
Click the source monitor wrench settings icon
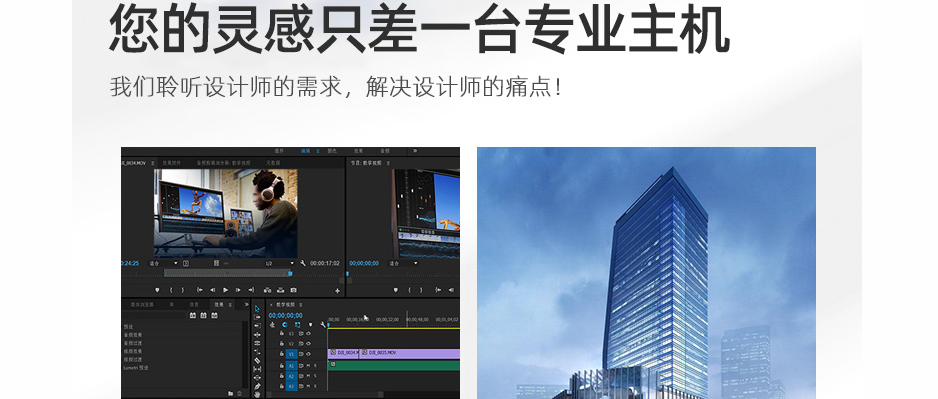[303, 263]
